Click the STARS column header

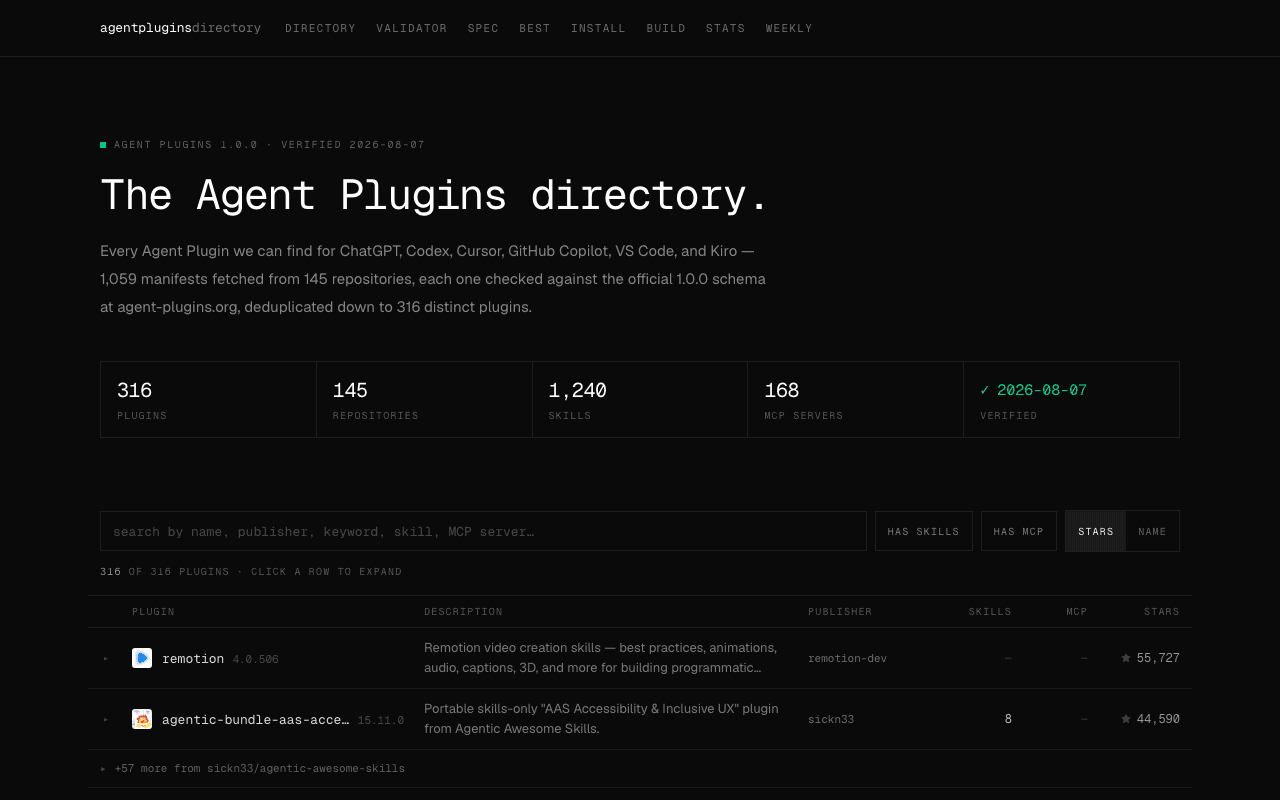[1162, 612]
